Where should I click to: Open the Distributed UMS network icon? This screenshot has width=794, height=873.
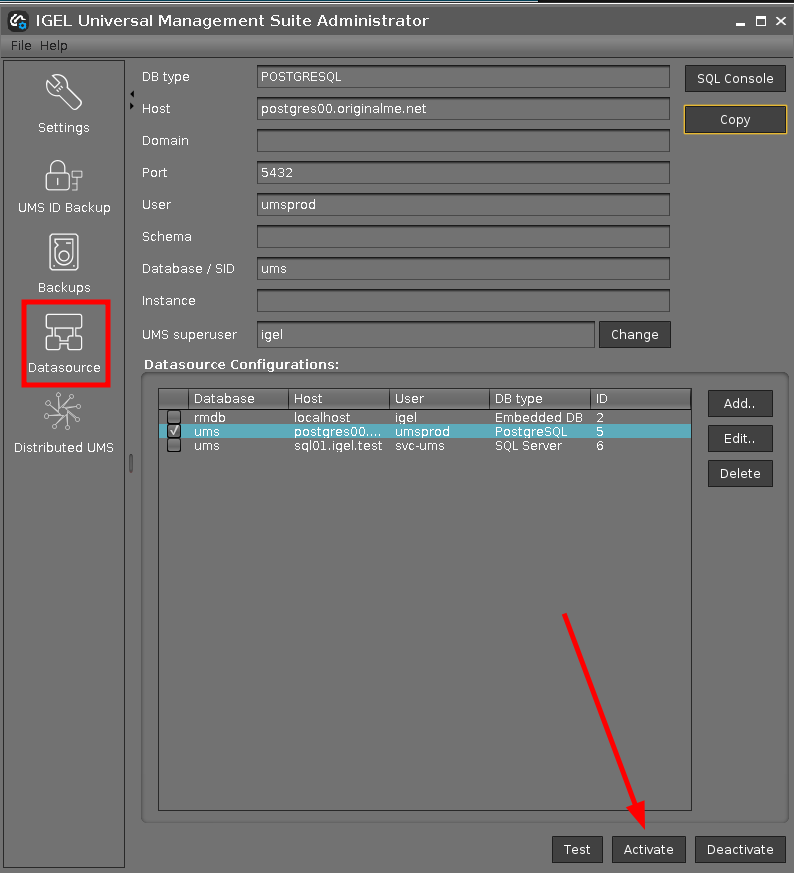tap(64, 413)
